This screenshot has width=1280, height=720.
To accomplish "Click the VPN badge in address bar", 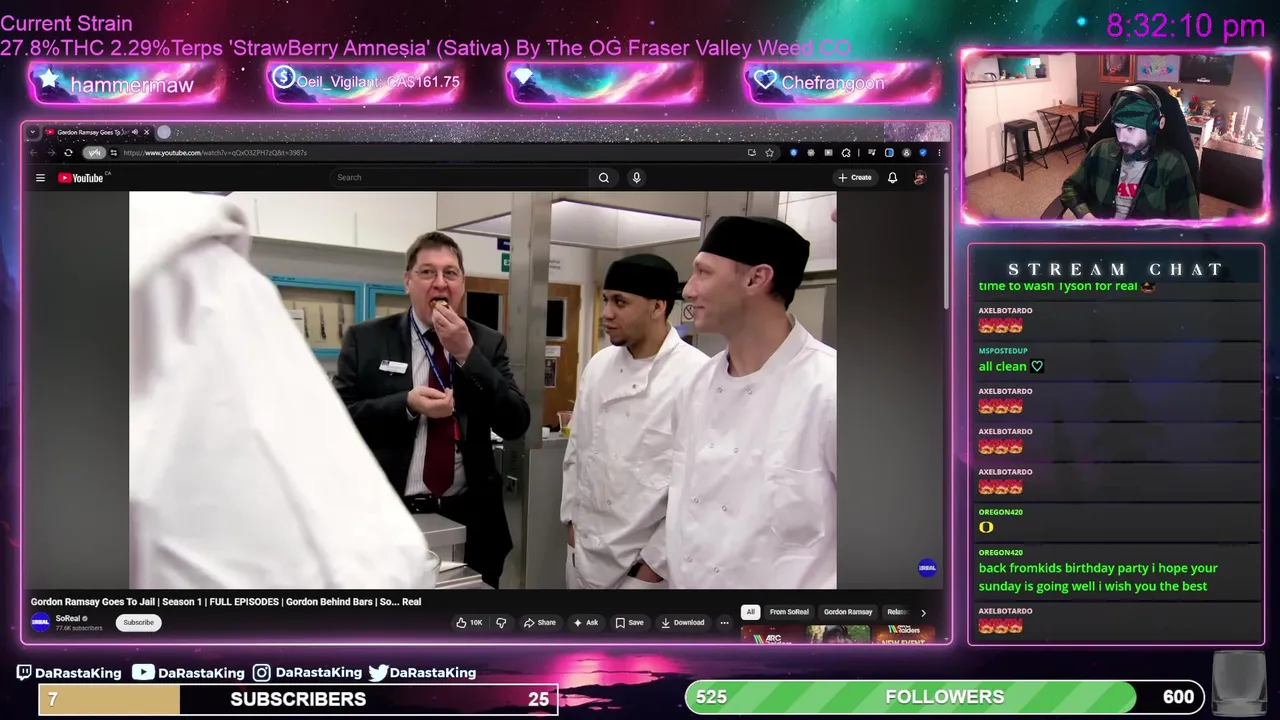I will (x=94, y=153).
